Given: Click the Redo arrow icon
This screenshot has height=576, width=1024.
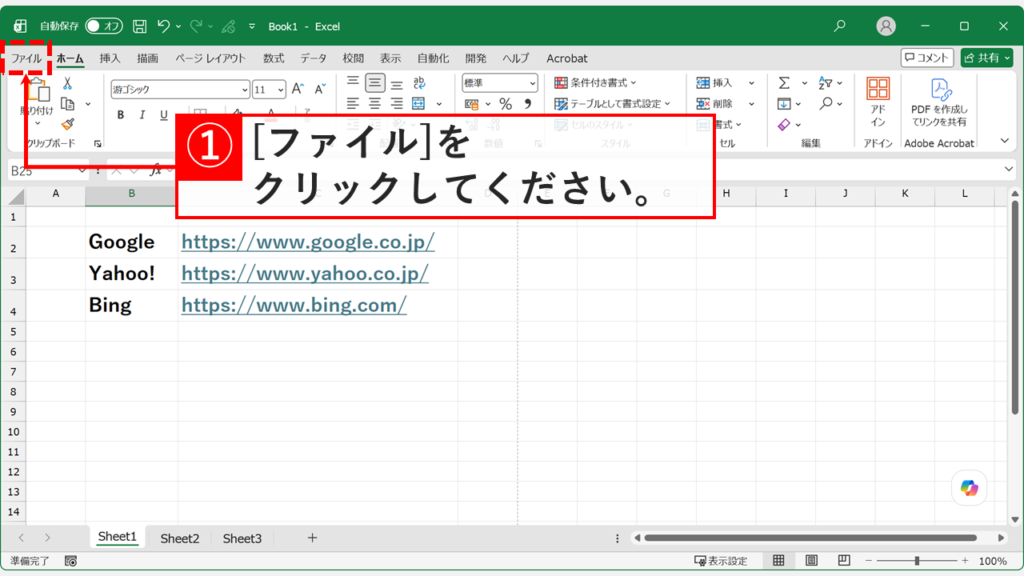Looking at the screenshot, I should point(196,26).
